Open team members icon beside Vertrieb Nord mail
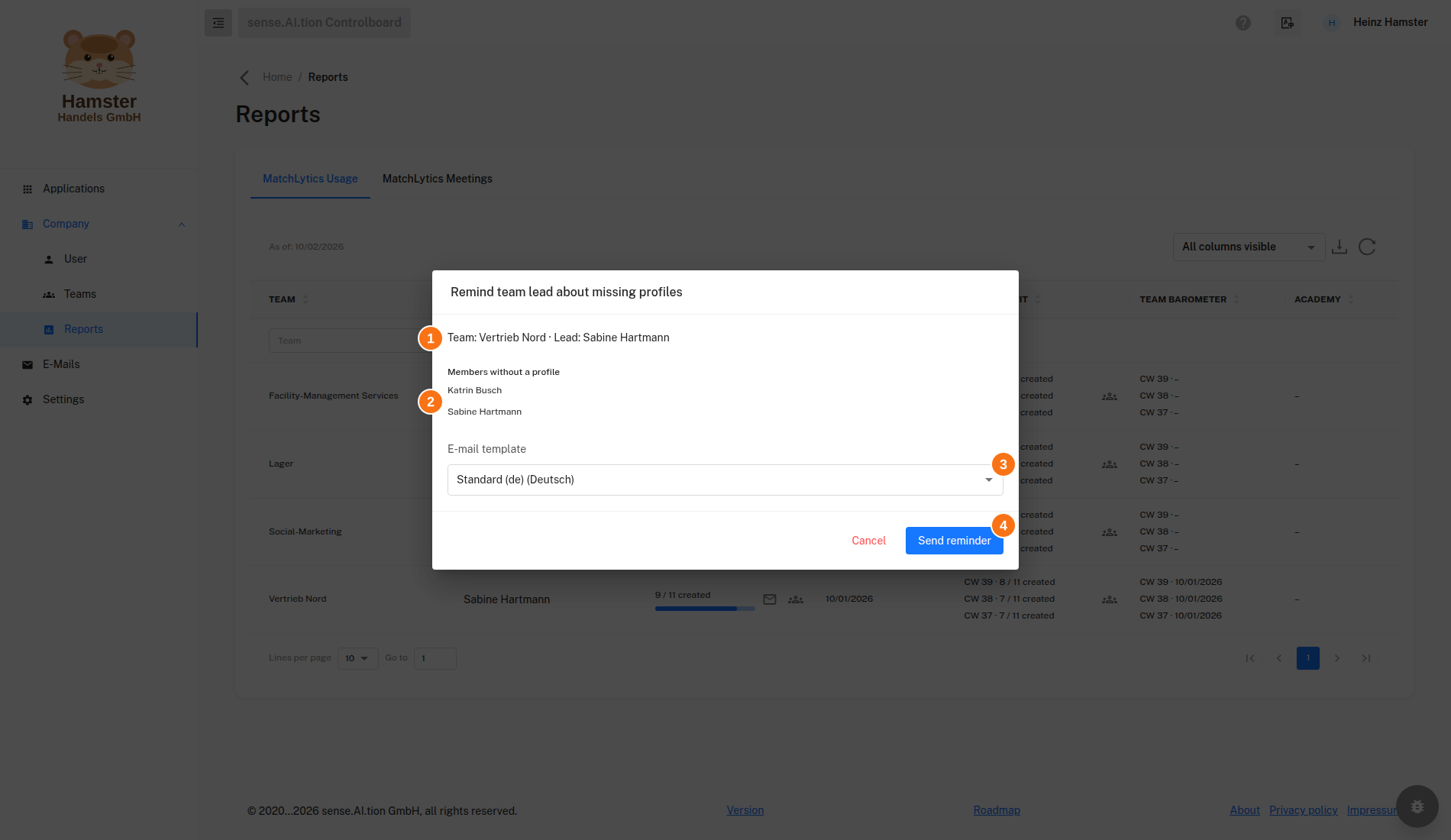The height and width of the screenshot is (840, 1451). coord(796,599)
